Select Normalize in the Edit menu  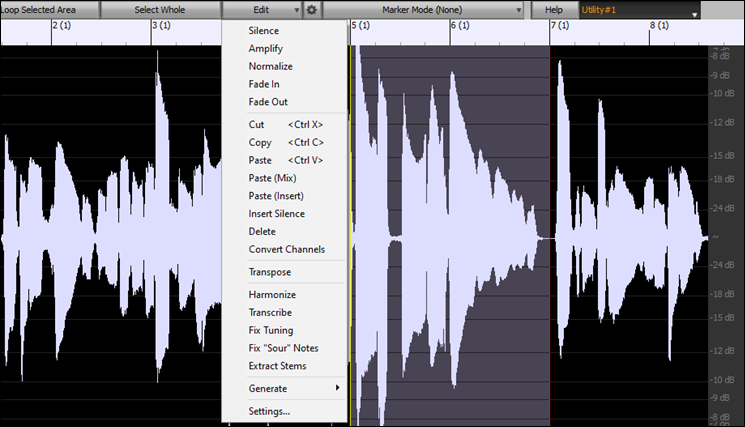pos(270,67)
